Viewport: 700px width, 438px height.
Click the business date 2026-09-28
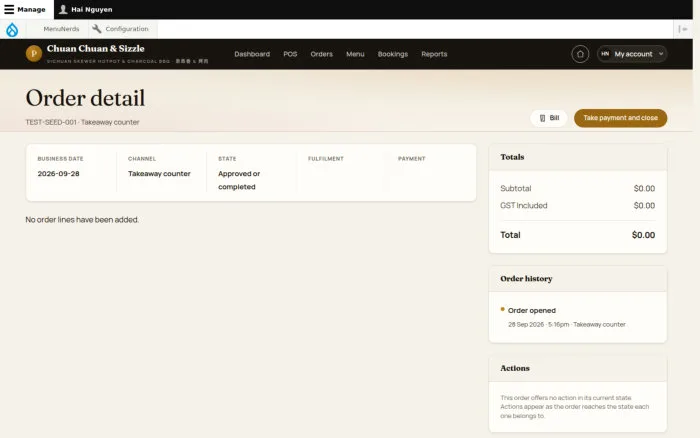[x=58, y=174]
